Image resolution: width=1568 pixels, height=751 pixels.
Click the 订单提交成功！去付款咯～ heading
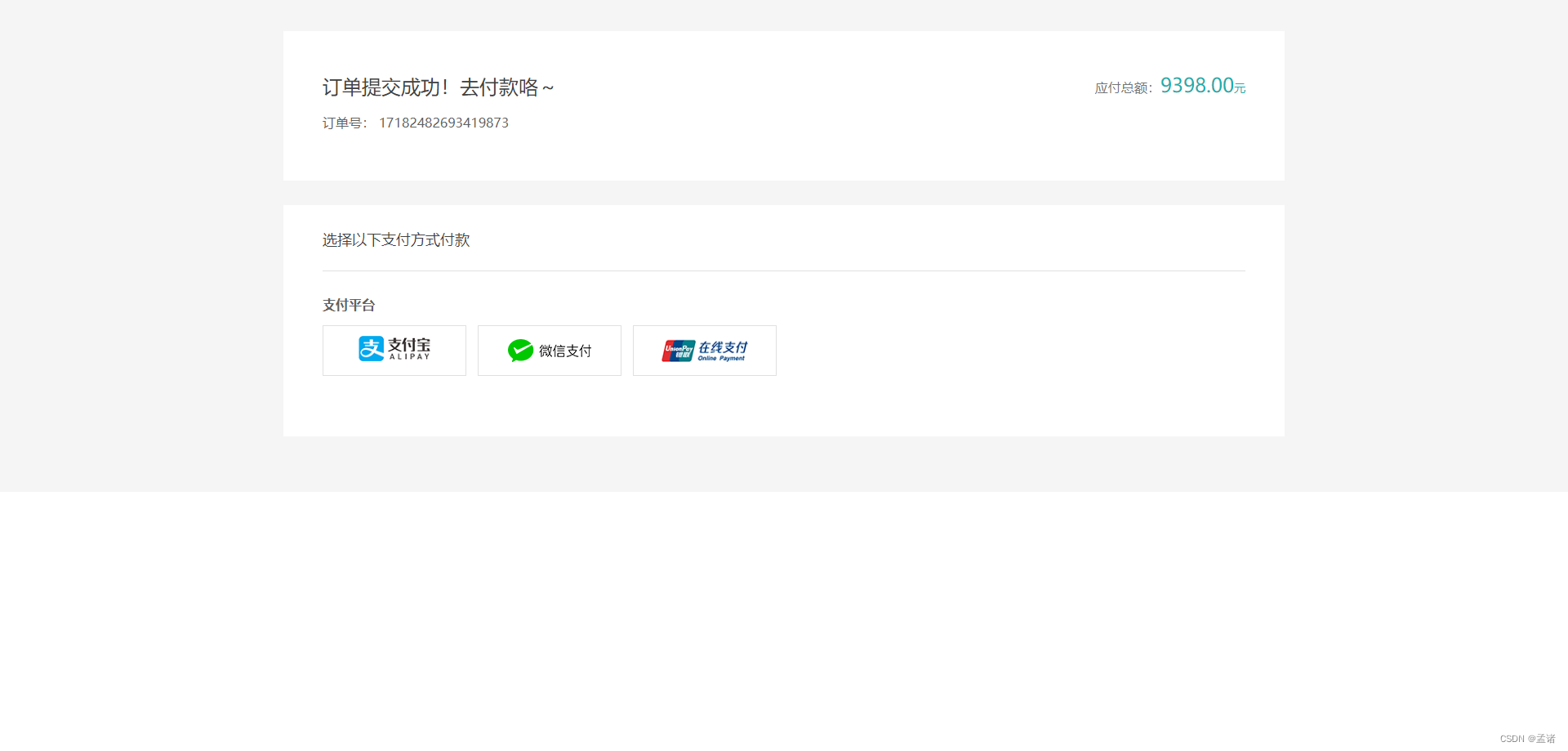438,87
